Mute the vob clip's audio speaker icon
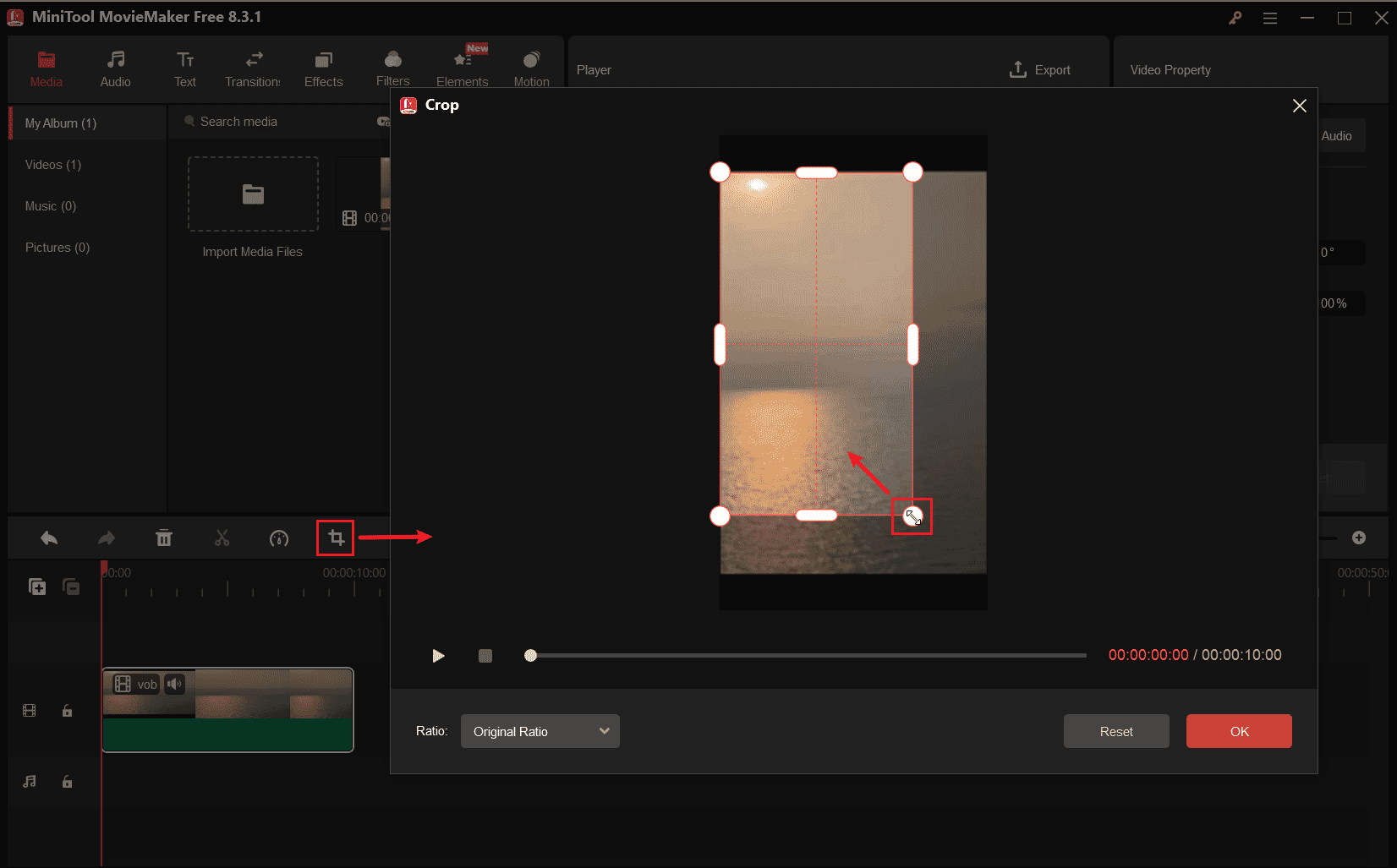 [x=174, y=684]
